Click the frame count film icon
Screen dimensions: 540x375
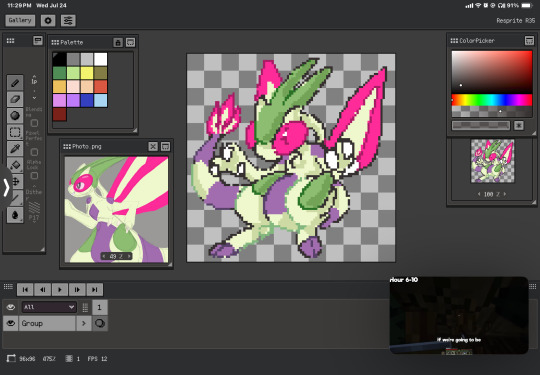[69, 358]
